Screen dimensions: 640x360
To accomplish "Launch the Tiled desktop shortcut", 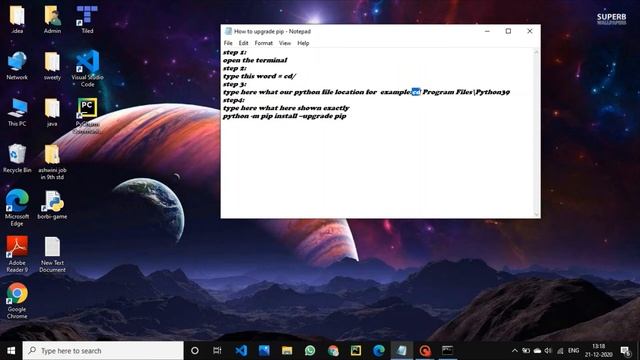I will tap(87, 19).
